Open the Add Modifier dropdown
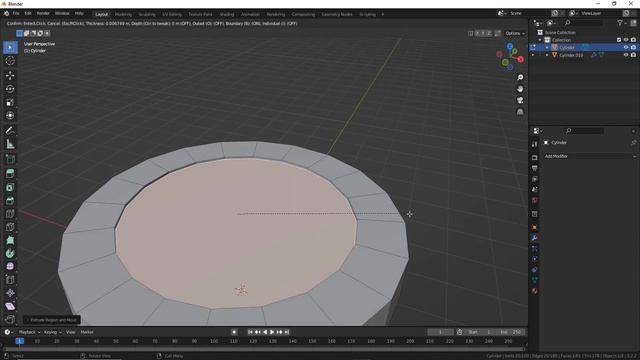Screen dimensions: 640x360 [x=590, y=156]
